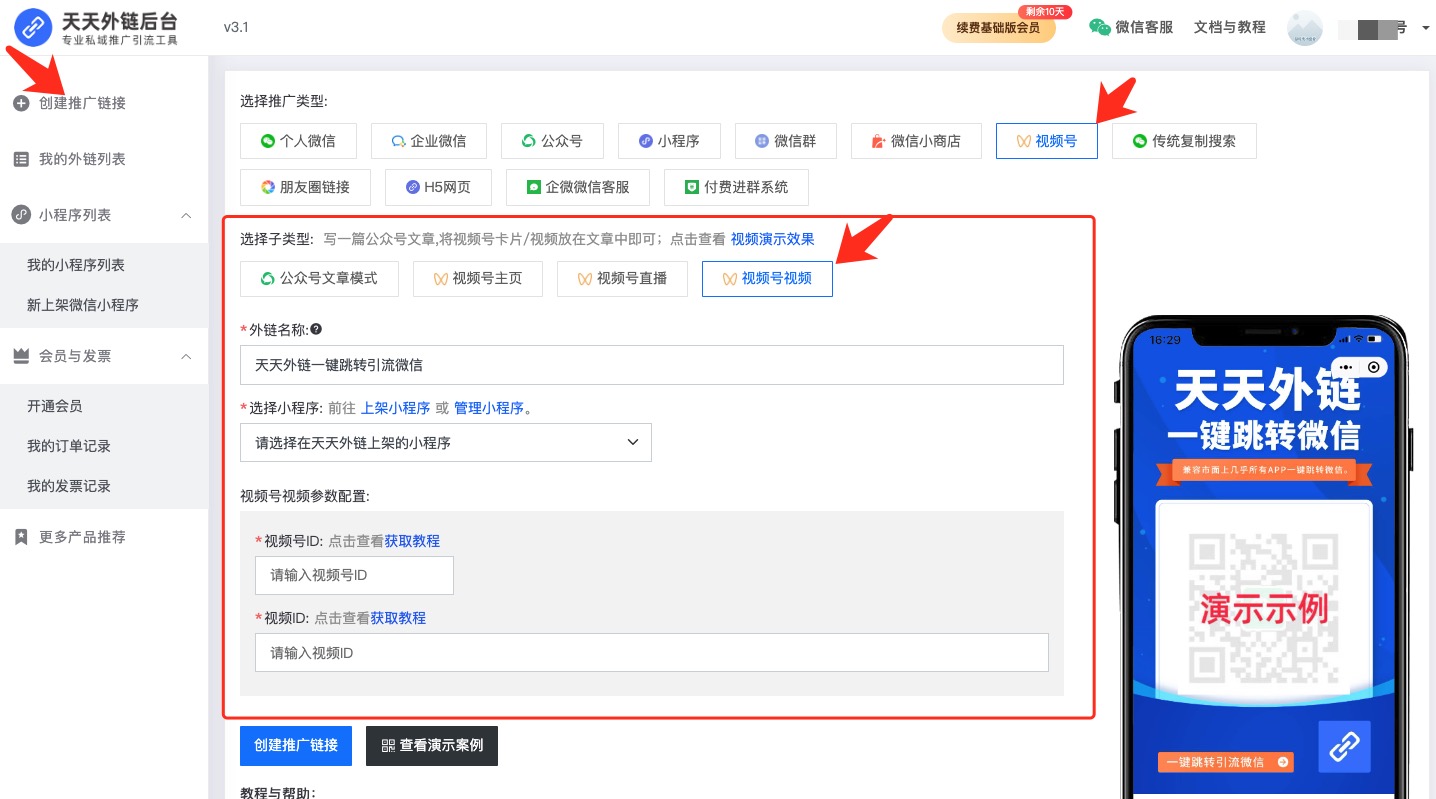Click the blue 创建推广链接 button
This screenshot has height=799, width=1436.
click(296, 745)
